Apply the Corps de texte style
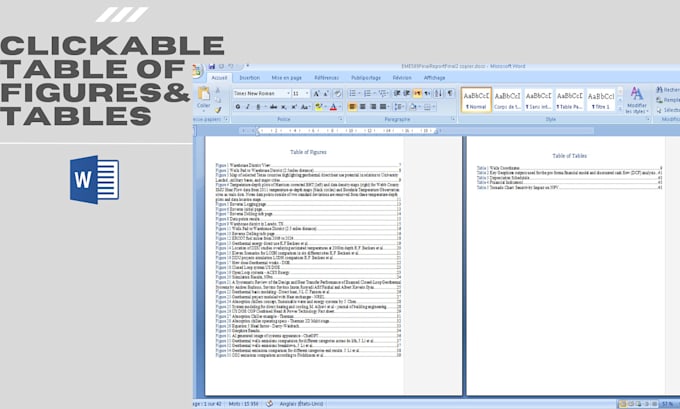The width and height of the screenshot is (680, 409). (507, 100)
